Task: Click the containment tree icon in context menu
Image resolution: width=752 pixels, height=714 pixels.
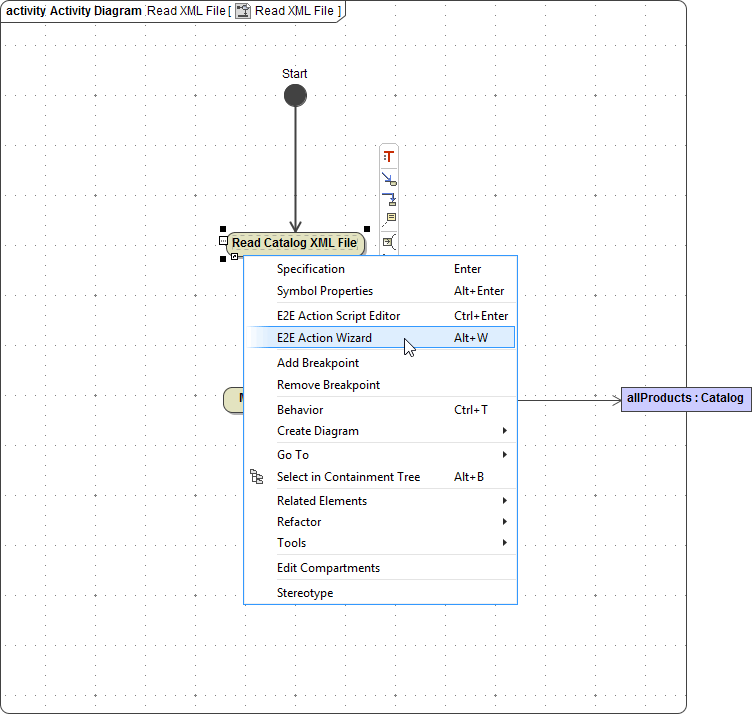Action: [257, 478]
